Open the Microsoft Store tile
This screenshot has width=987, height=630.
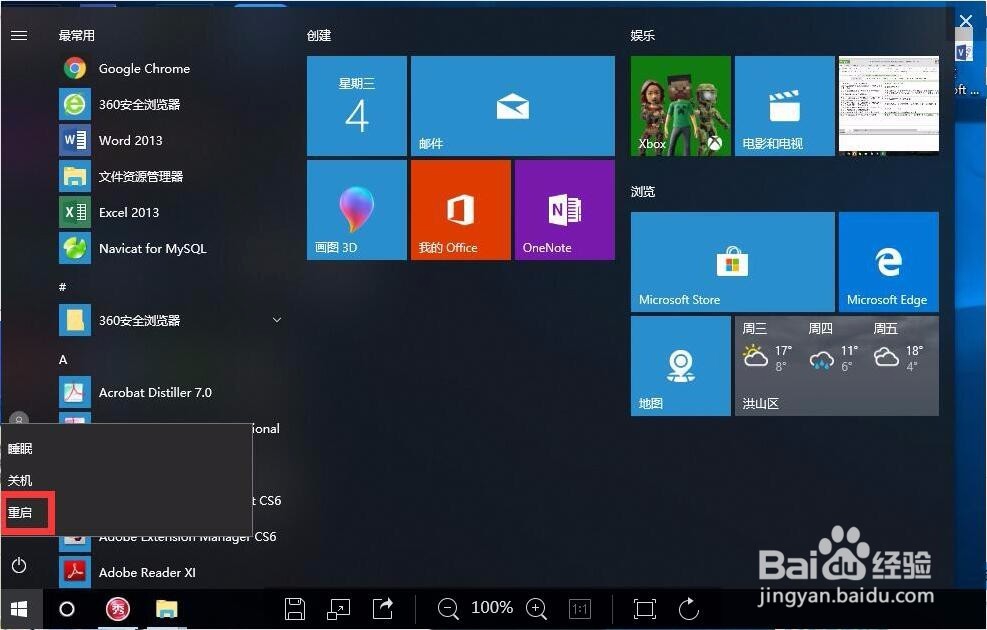733,261
